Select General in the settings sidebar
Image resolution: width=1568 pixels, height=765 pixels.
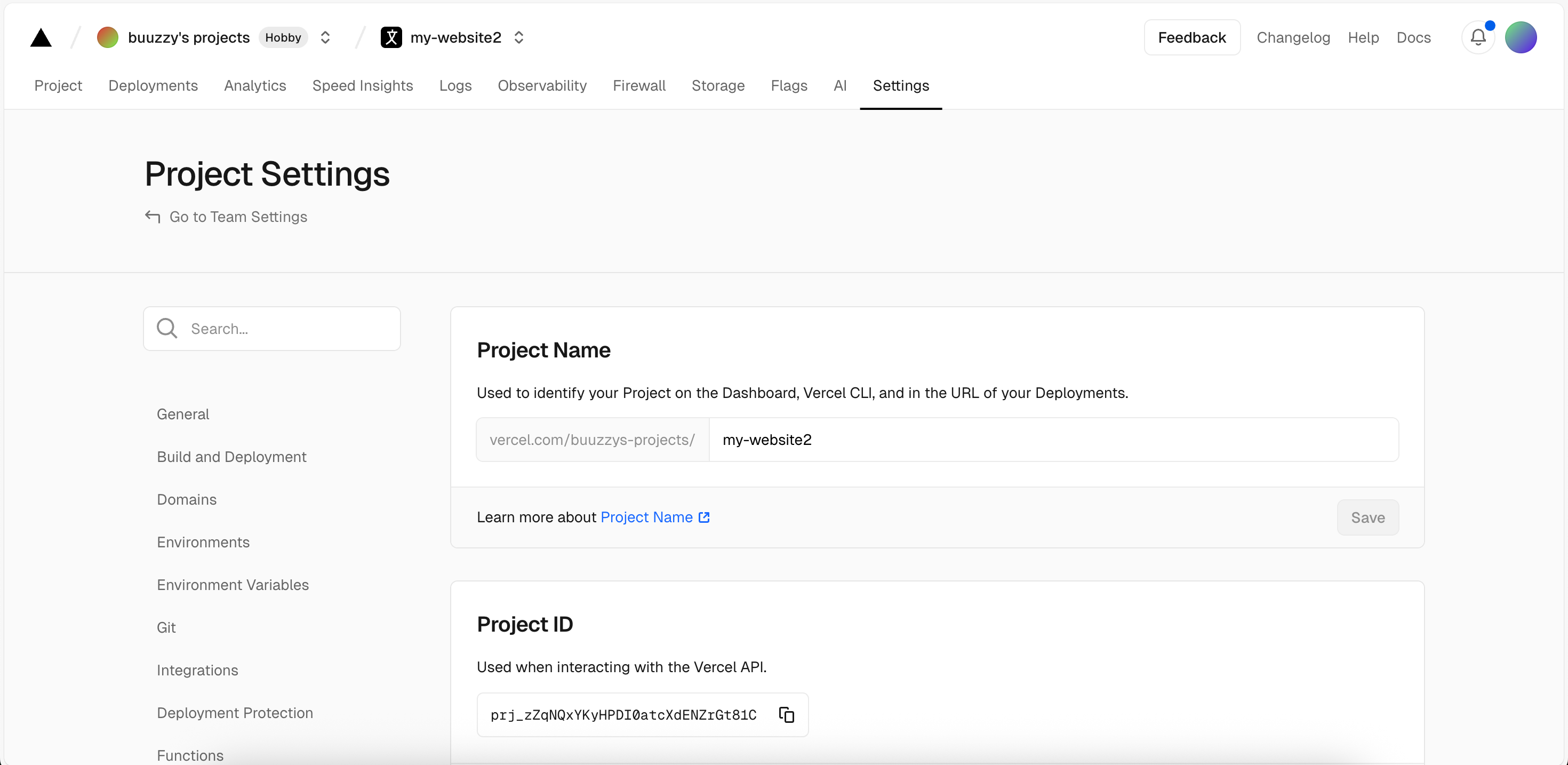point(182,414)
